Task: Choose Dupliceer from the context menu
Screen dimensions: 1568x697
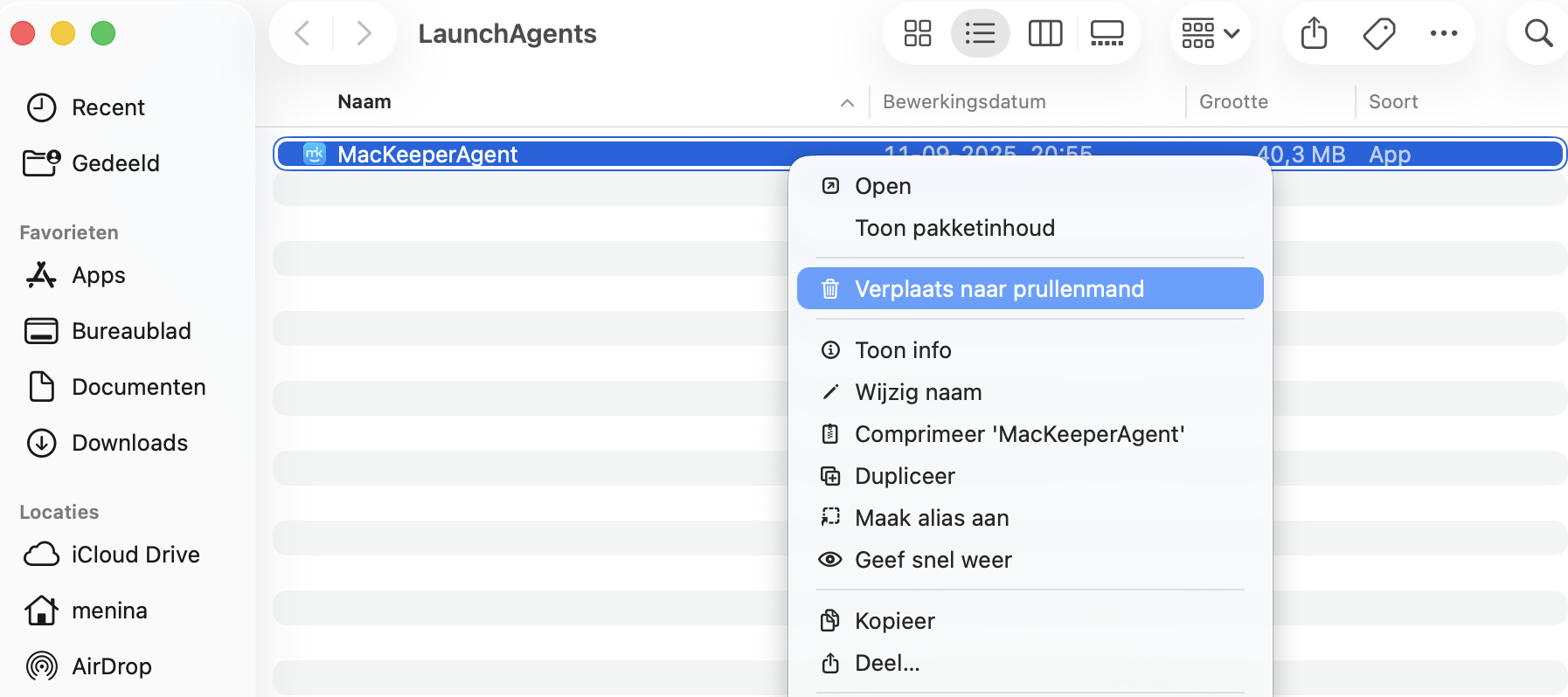Action: (x=1030, y=476)
